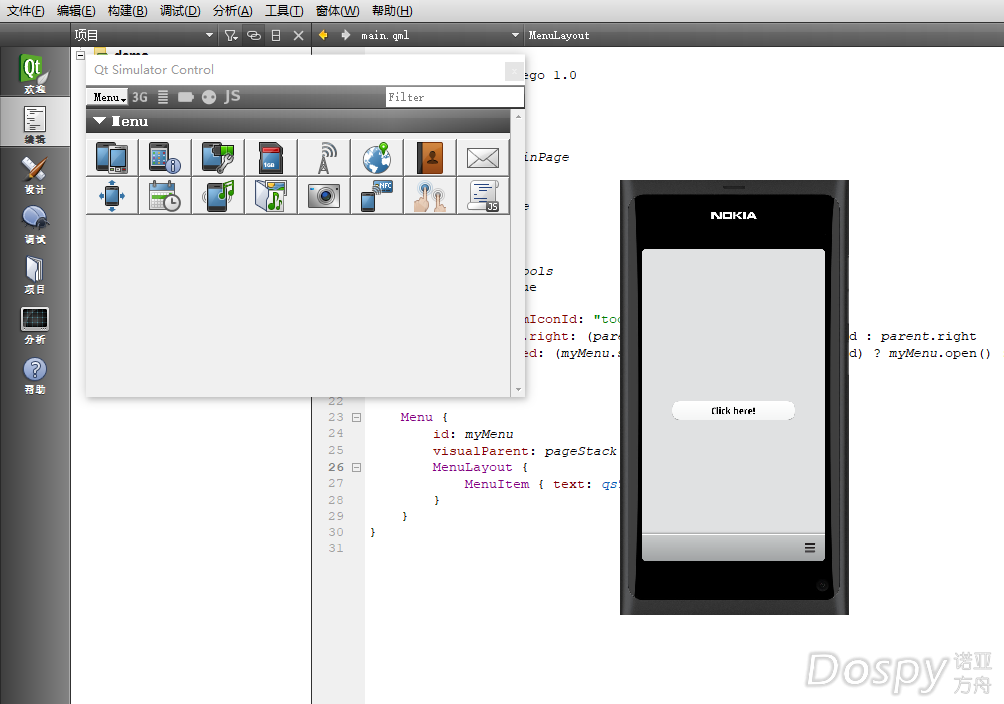Viewport: 1004px width, 704px height.
Task: Open the Edit menu (编辑)
Action: (x=76, y=11)
